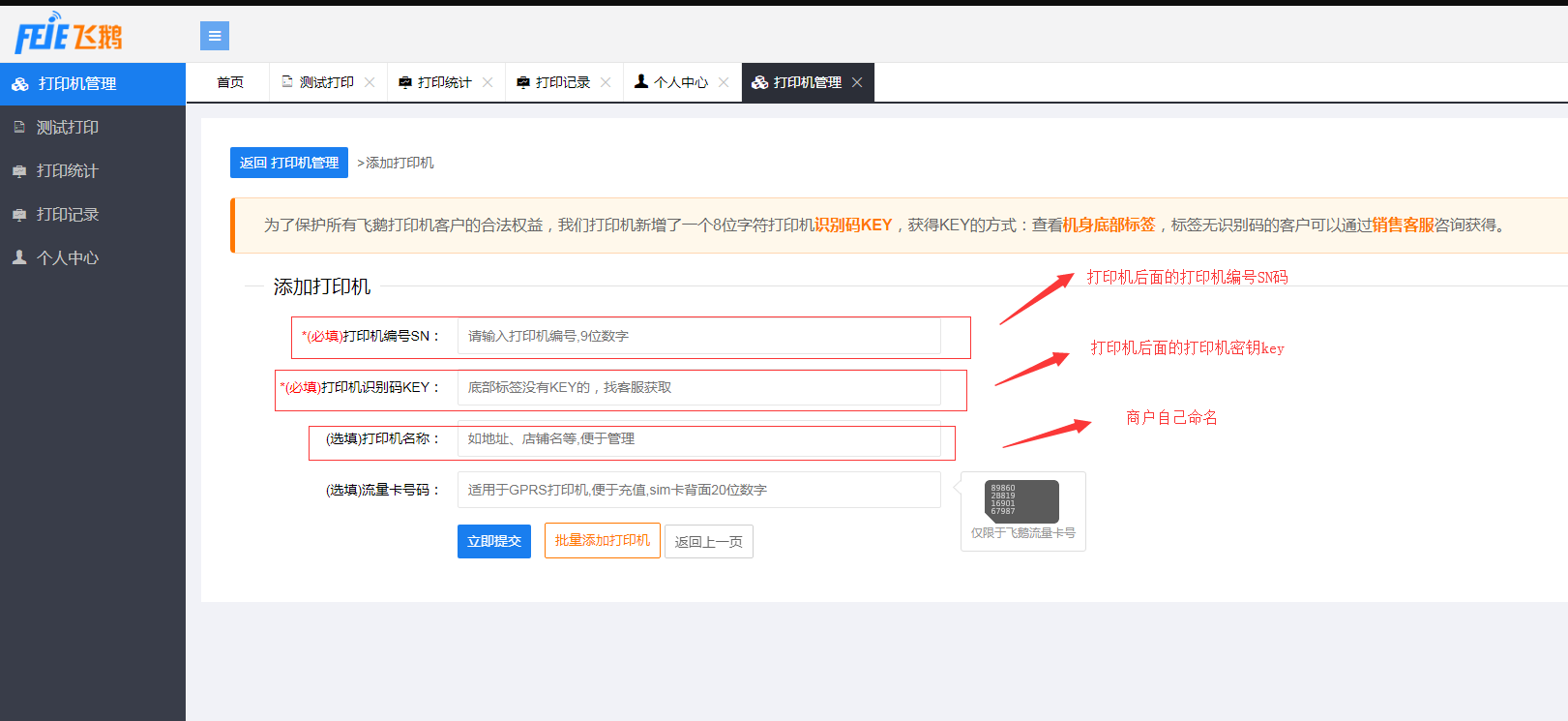Switch to the 打印统计 tab
The height and width of the screenshot is (721, 1568).
(444, 82)
